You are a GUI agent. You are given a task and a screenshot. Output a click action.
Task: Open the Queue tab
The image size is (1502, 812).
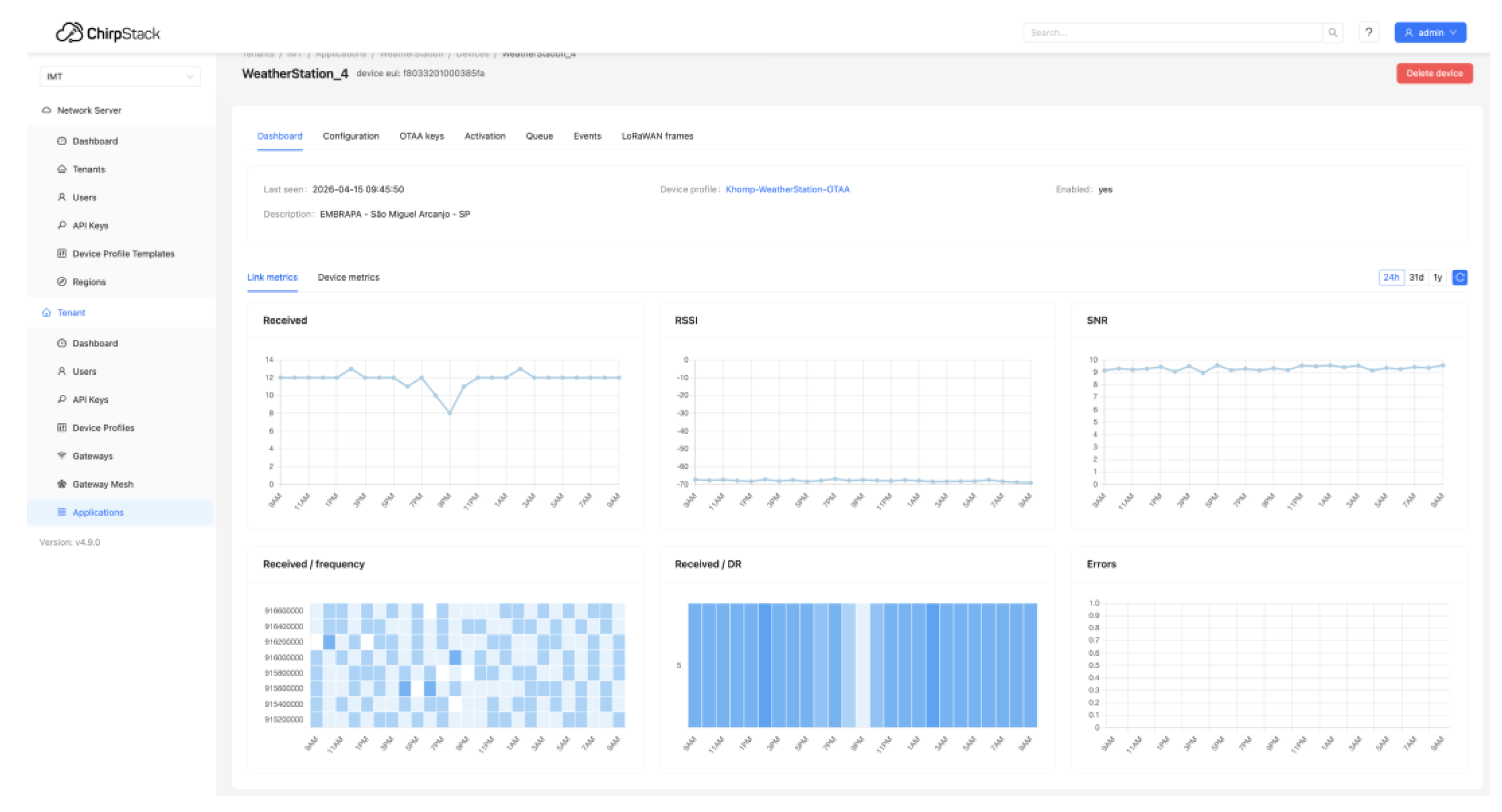click(539, 136)
